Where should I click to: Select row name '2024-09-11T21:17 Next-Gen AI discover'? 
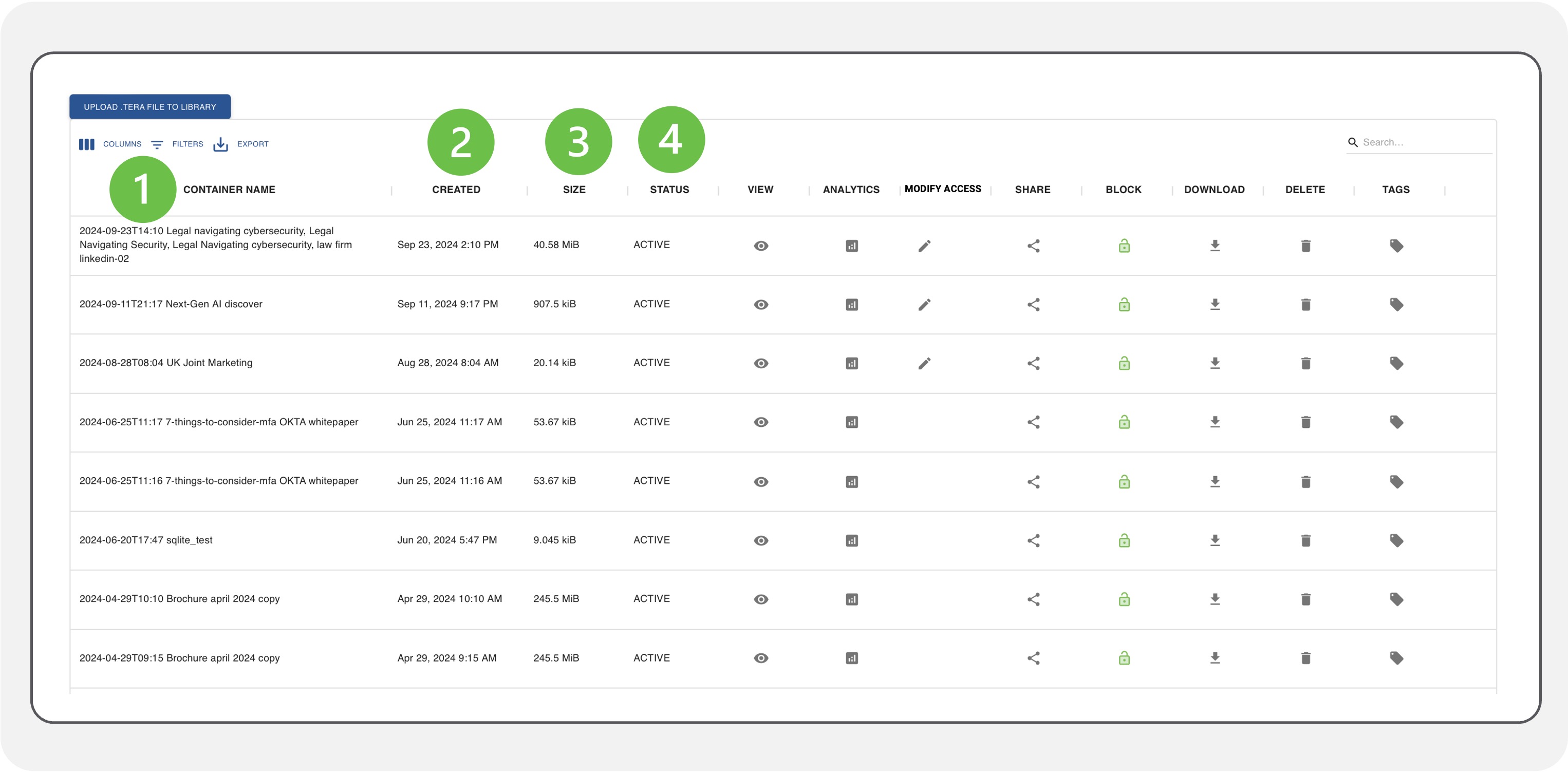[x=171, y=304]
